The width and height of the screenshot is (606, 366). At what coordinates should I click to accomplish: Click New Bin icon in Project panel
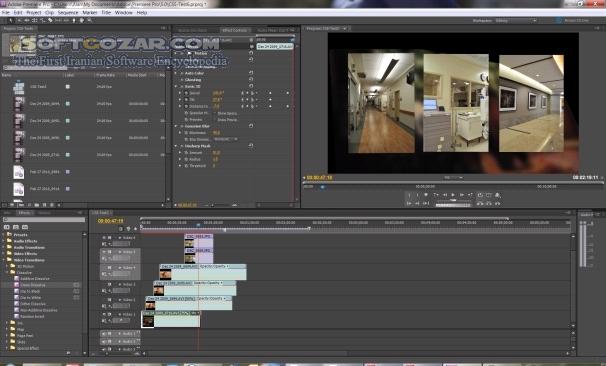[37, 205]
